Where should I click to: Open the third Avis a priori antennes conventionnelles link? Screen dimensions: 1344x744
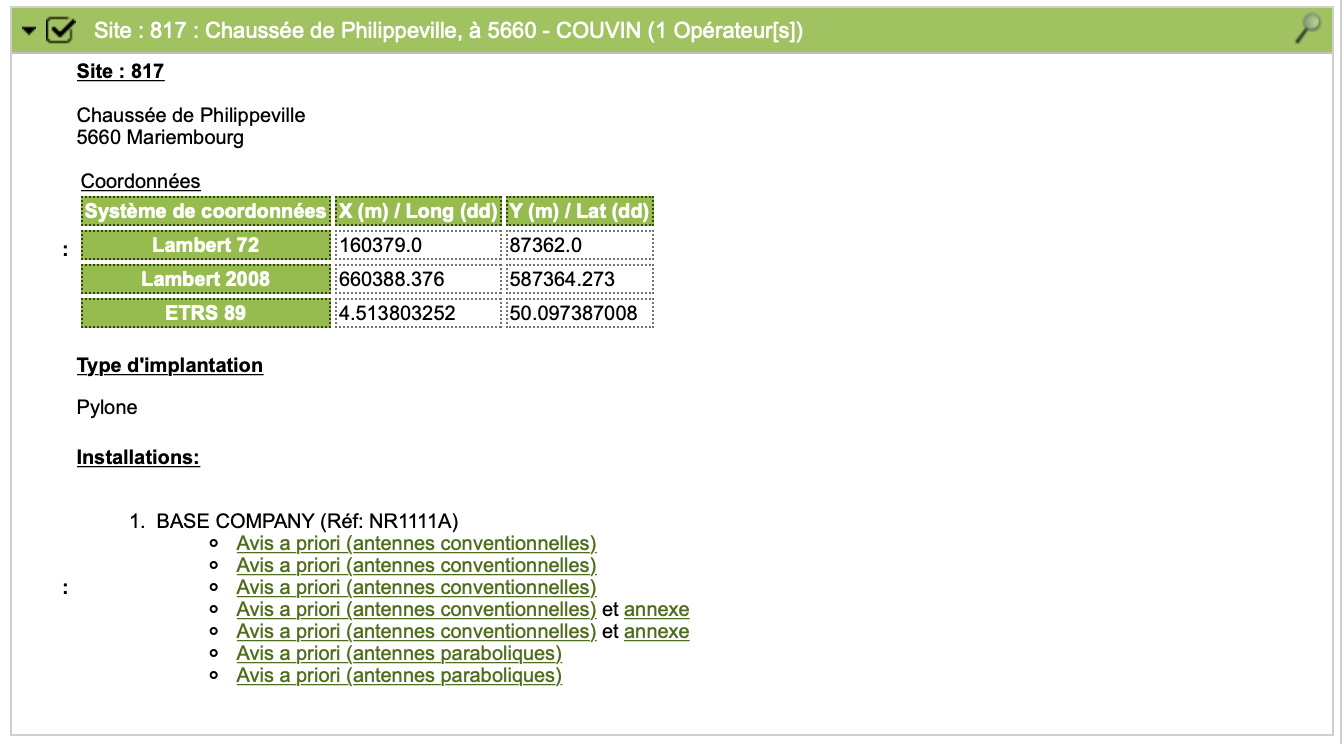[416, 588]
